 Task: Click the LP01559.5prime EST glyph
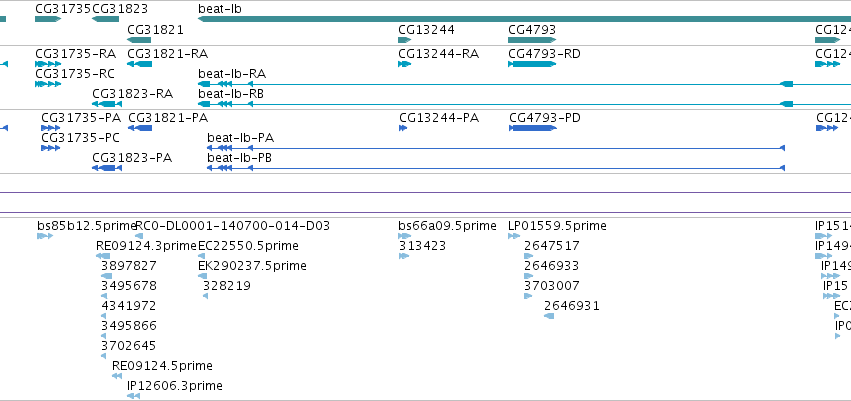coord(514,236)
